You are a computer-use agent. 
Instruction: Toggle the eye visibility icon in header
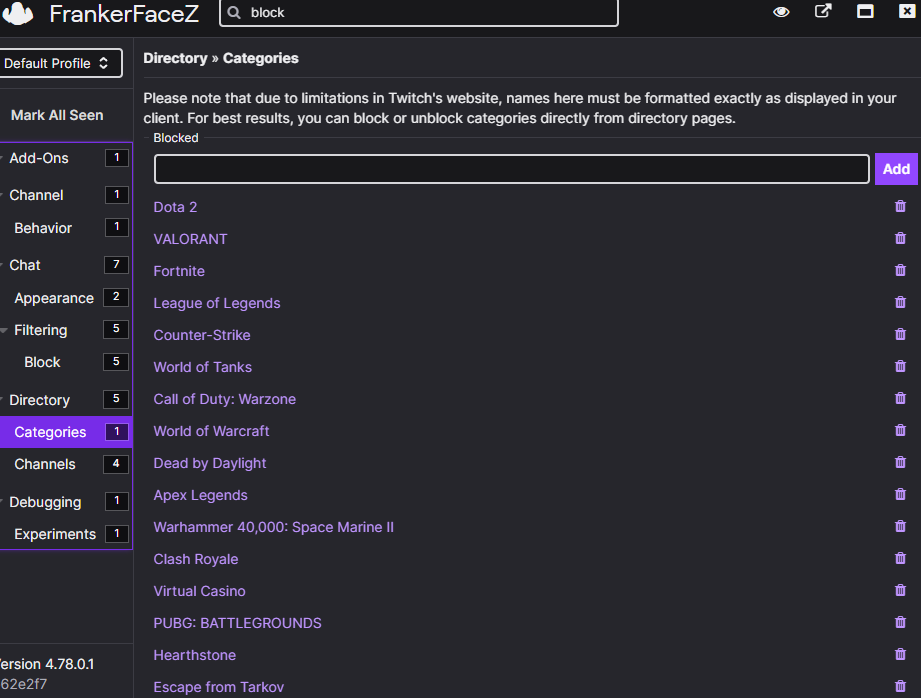tap(782, 12)
